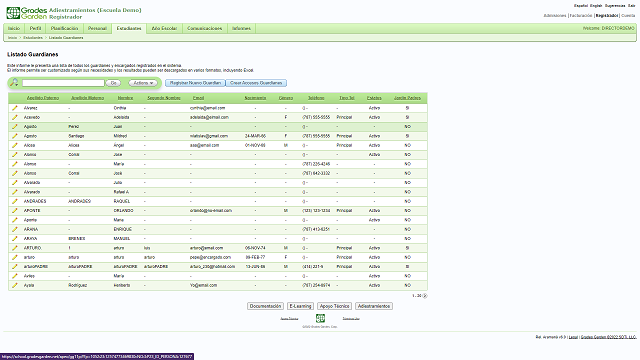Edit the ARTURO. row with email arturo@email.com

(x=15, y=248)
